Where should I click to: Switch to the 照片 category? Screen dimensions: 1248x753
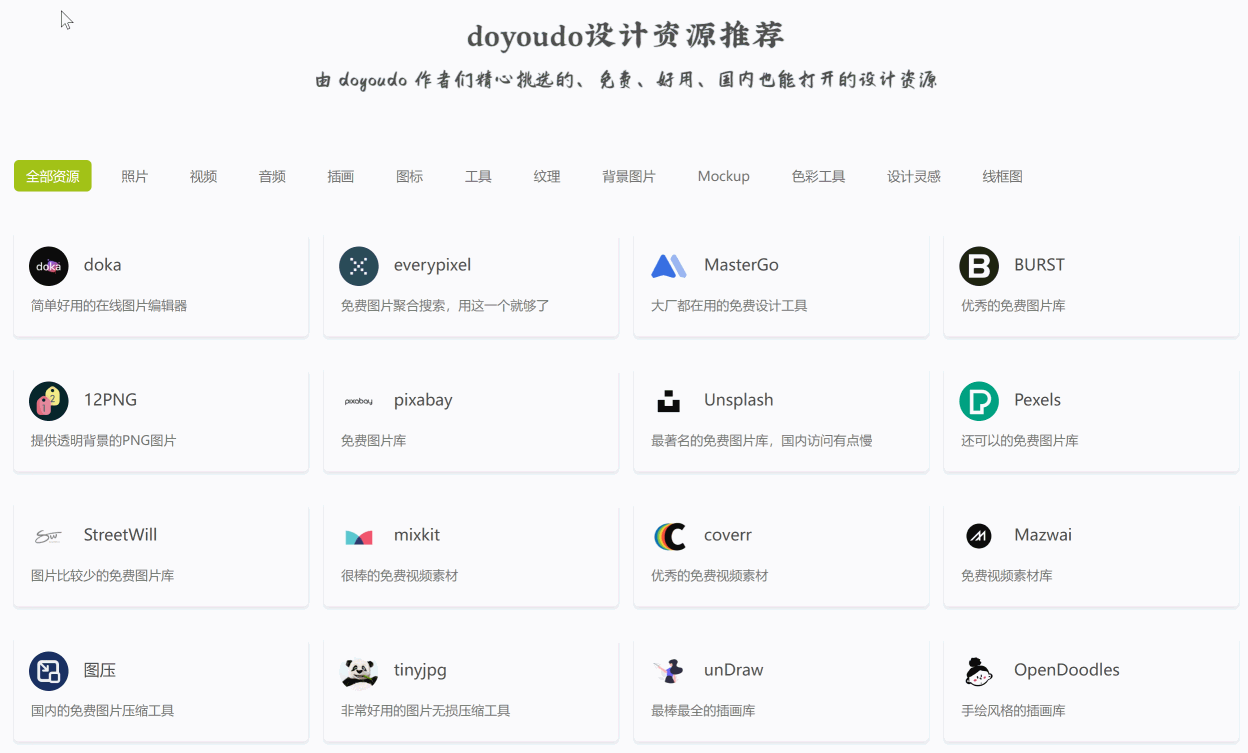(x=135, y=176)
